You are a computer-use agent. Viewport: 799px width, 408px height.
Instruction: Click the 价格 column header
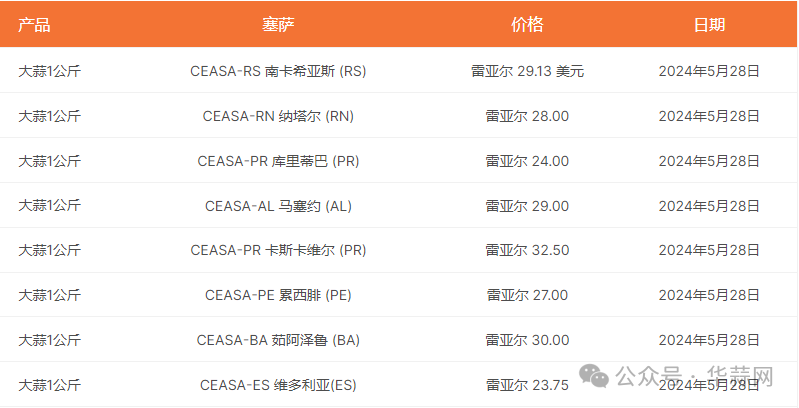click(x=527, y=24)
